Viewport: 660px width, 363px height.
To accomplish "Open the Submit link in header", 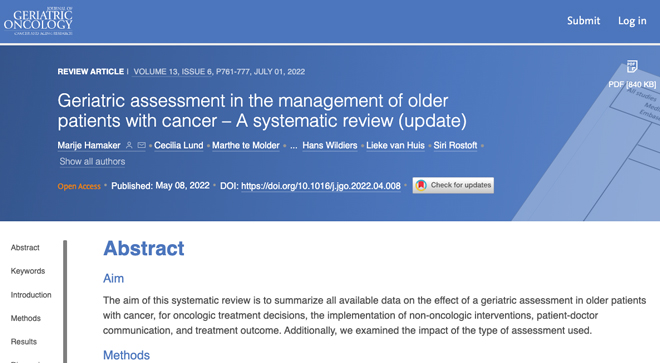I will pos(583,21).
